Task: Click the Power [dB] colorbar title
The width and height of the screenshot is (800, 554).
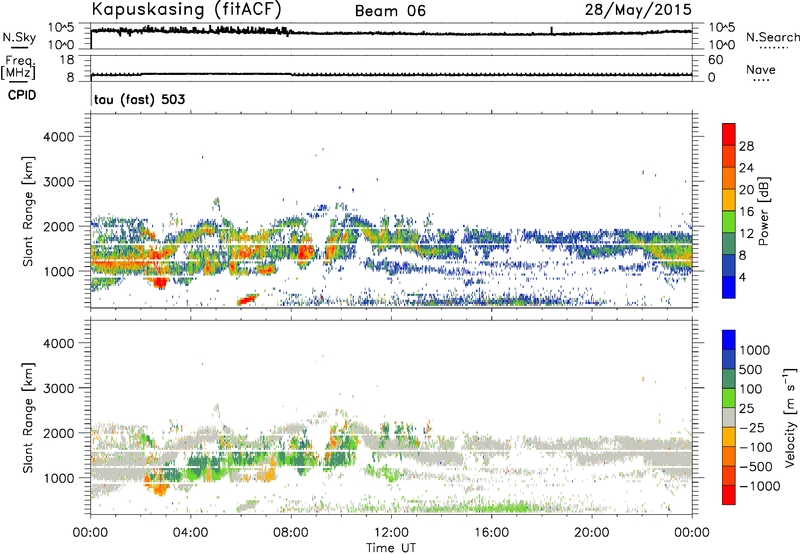Action: click(763, 211)
